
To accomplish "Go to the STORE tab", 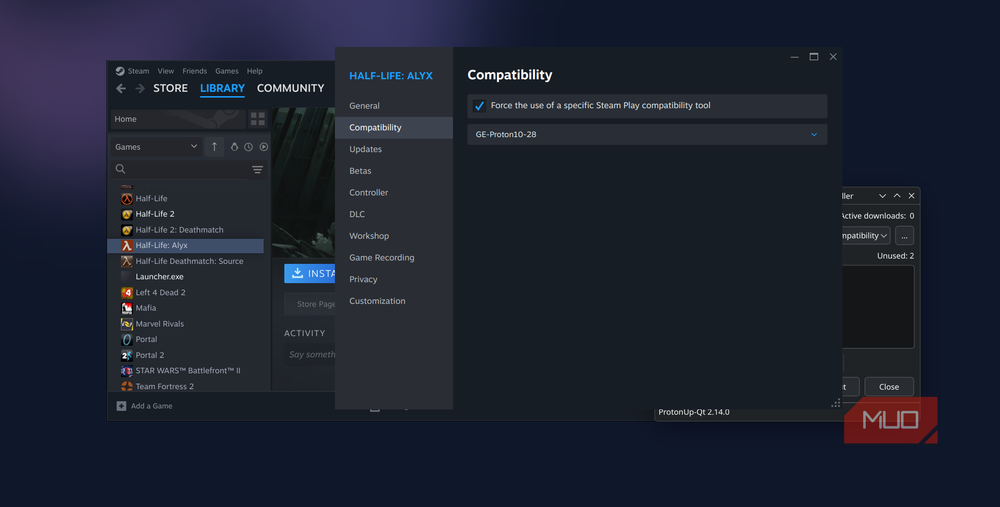I will [170, 88].
